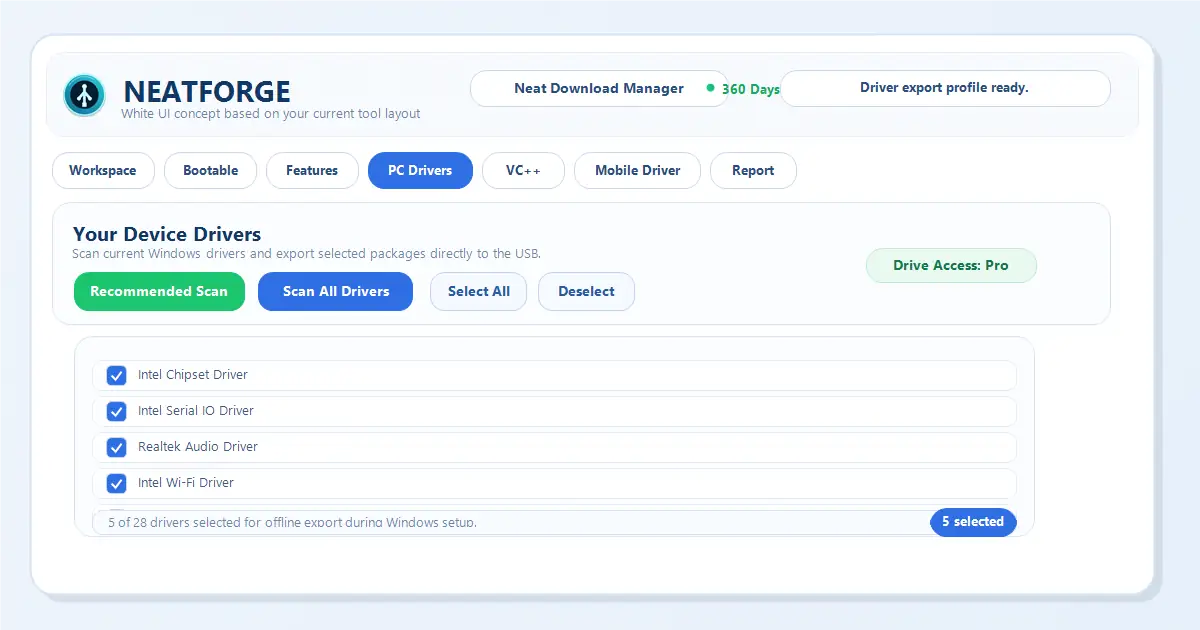This screenshot has width=1200, height=630.
Task: Click the Drive Access: Pro badge
Action: pos(951,266)
